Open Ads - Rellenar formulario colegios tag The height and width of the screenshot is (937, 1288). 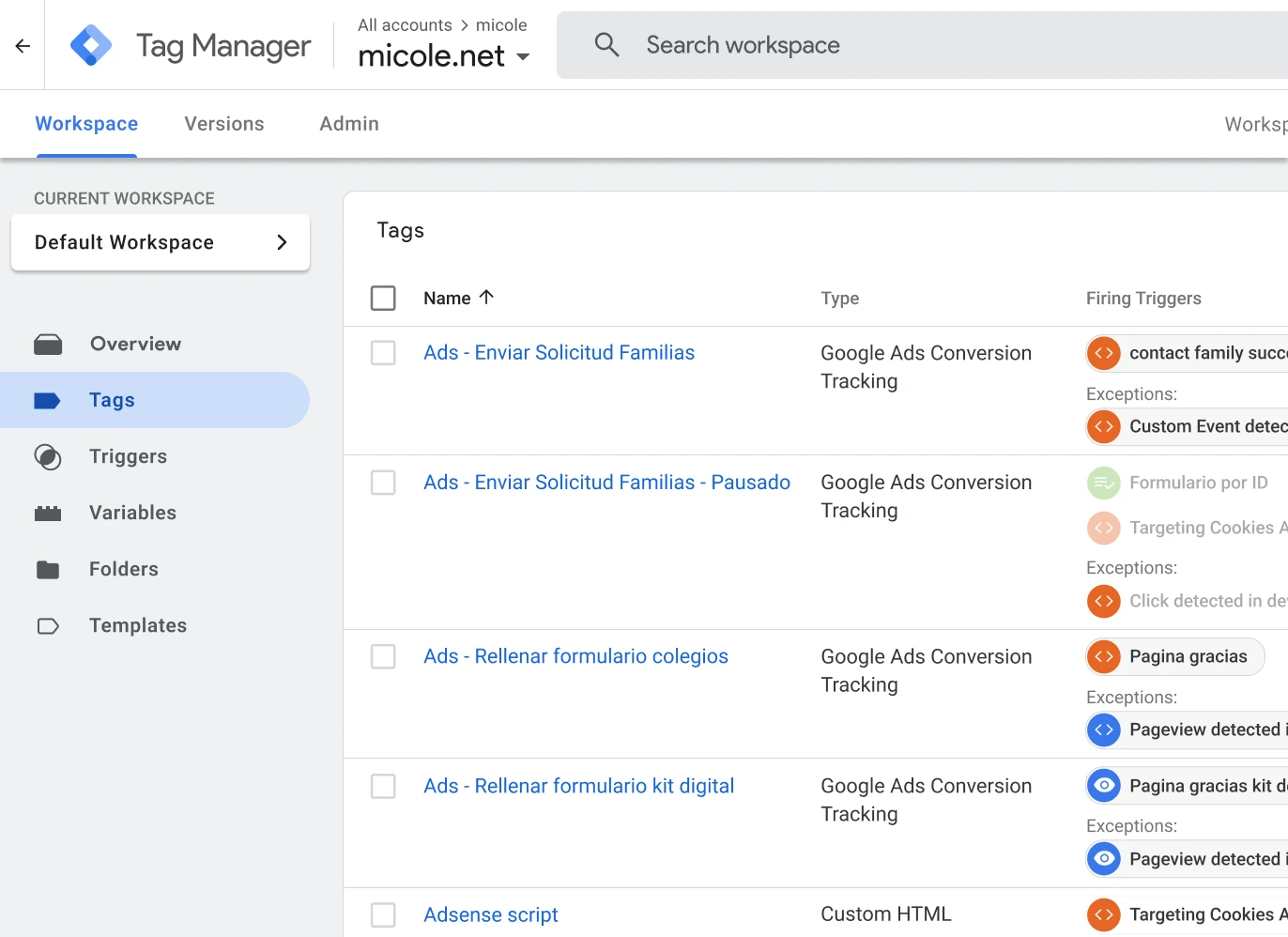coord(576,656)
